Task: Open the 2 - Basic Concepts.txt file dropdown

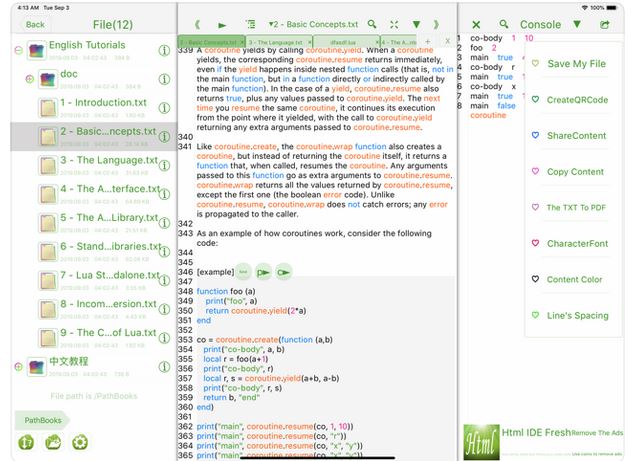Action: [x=313, y=24]
